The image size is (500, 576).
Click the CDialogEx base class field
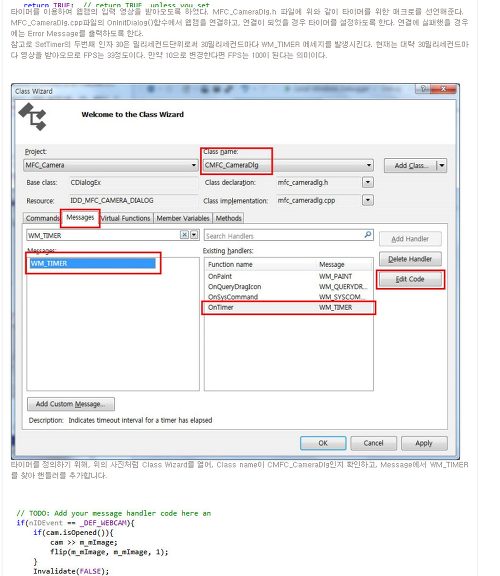pyautogui.click(x=133, y=183)
